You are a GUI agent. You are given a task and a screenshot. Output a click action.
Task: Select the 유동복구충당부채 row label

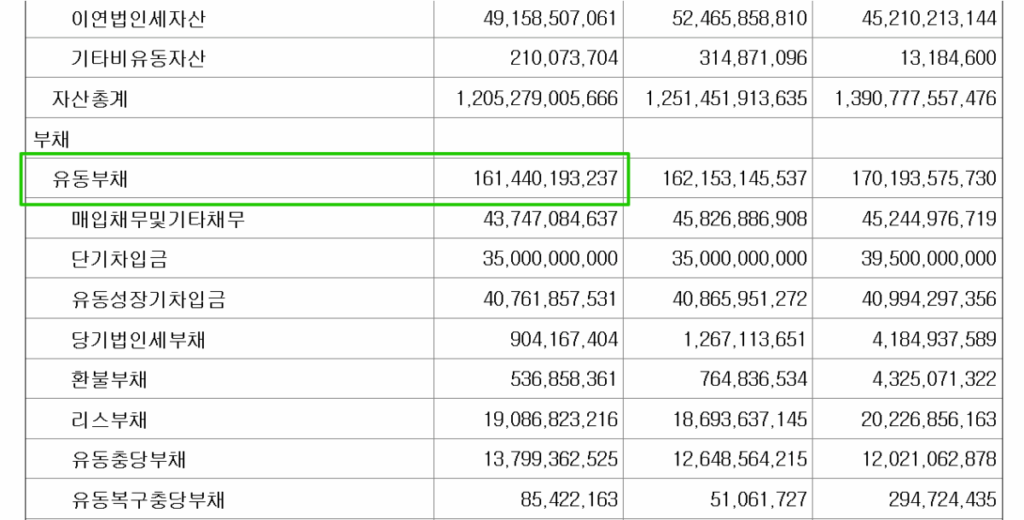[x=148, y=500]
